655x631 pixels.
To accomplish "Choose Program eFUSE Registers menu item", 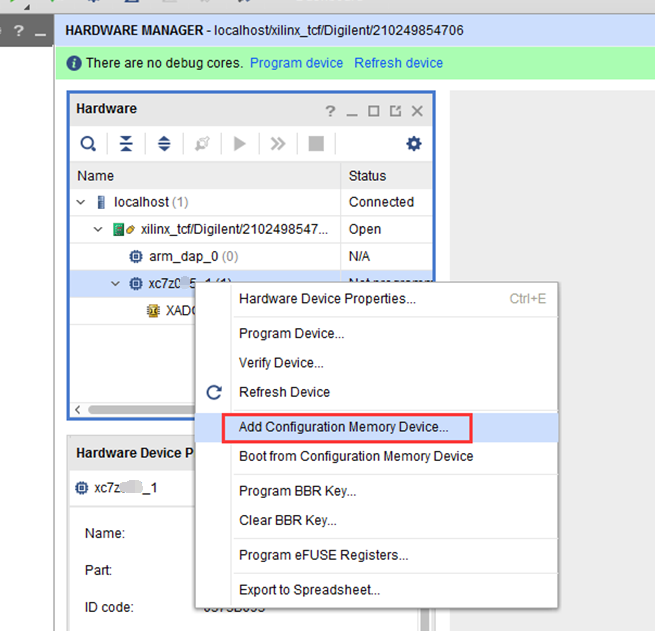I will point(377,555).
